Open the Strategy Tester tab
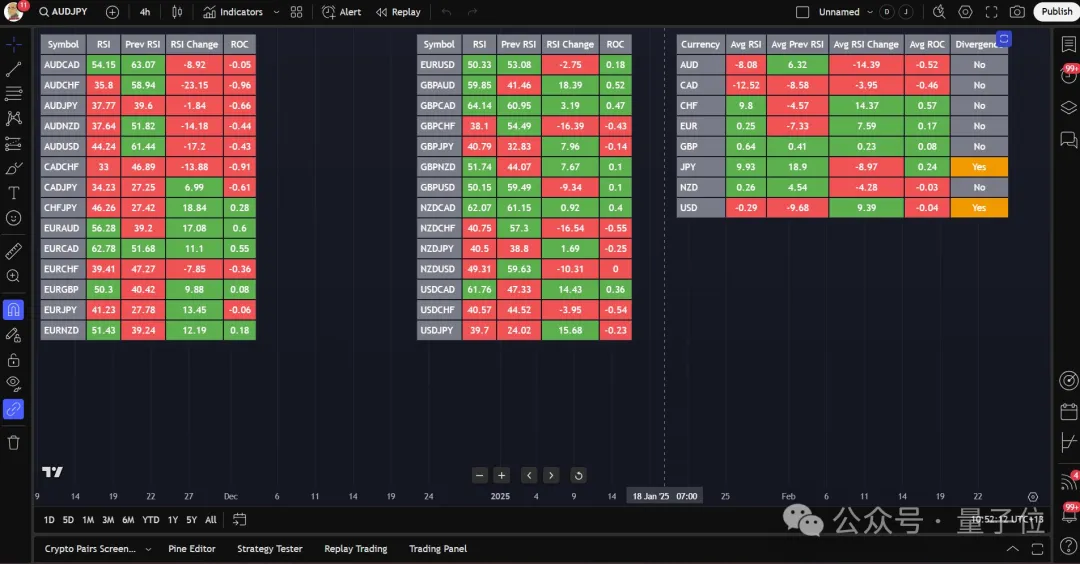 (270, 549)
